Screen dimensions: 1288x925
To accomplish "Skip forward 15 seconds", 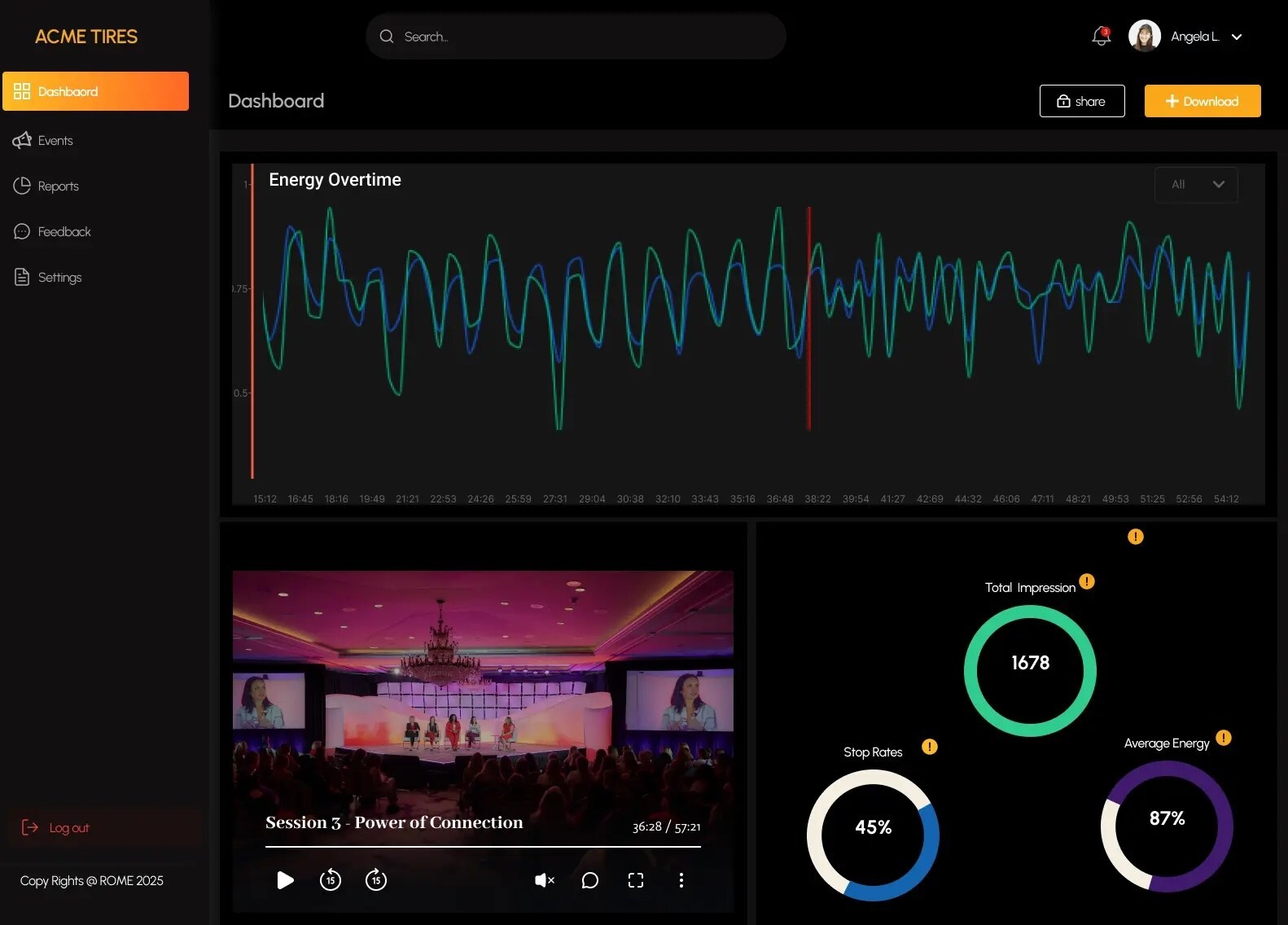I will (376, 879).
